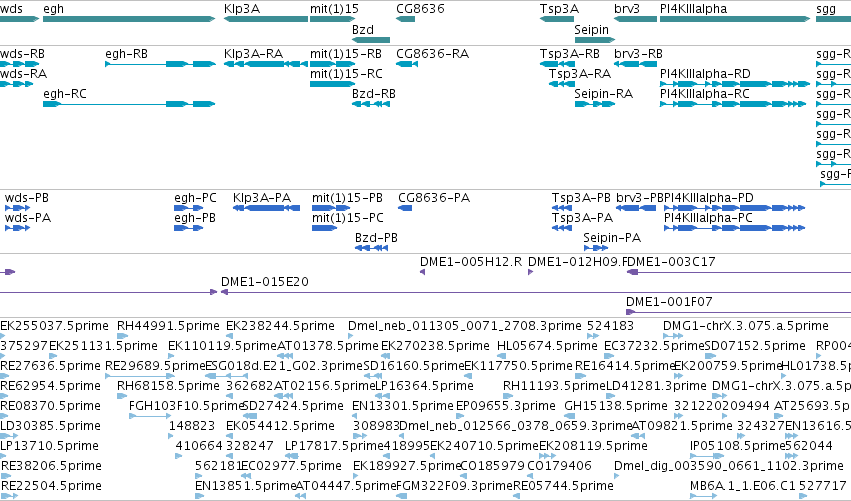Viewport: 851px width, 501px height.
Task: Click EST EK255037.5prime
Action: pos(54,326)
